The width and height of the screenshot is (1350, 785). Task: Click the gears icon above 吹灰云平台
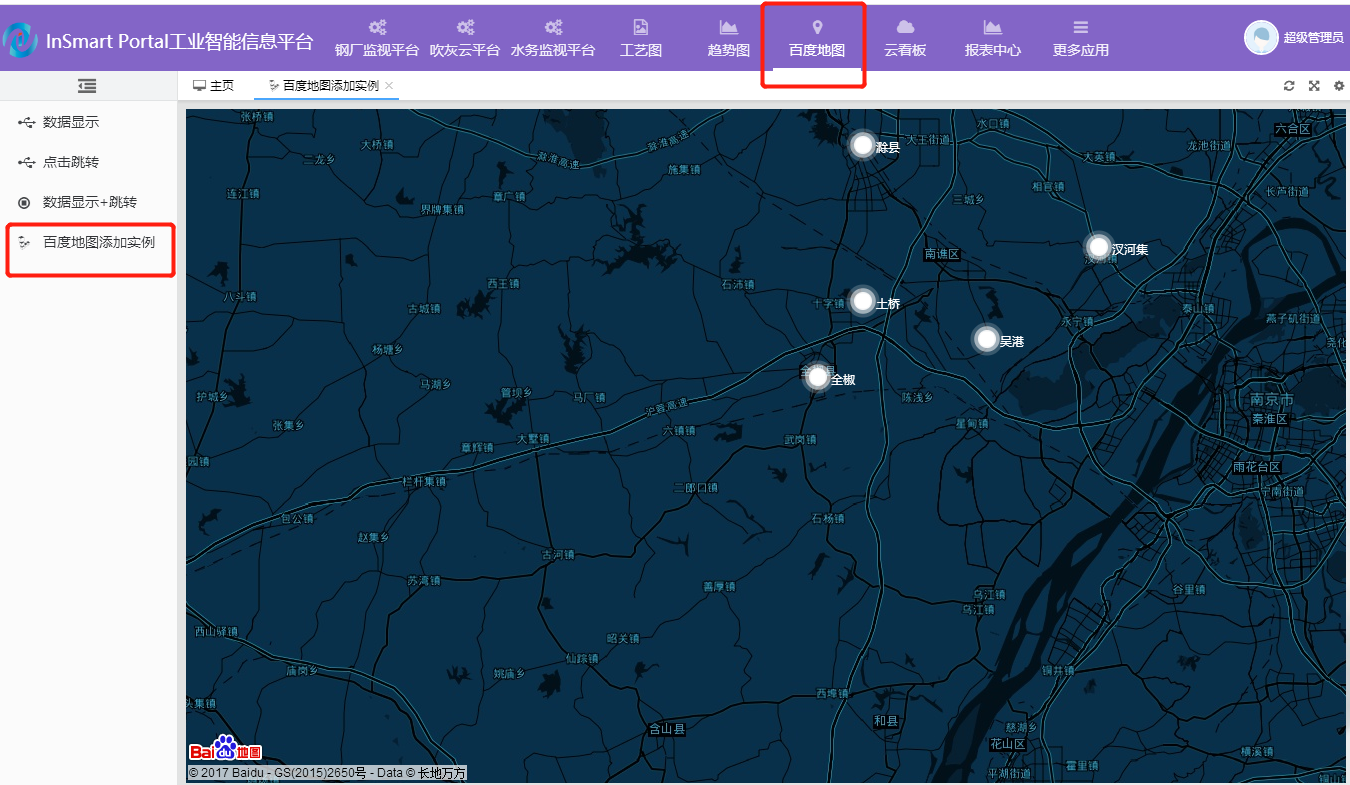465,27
